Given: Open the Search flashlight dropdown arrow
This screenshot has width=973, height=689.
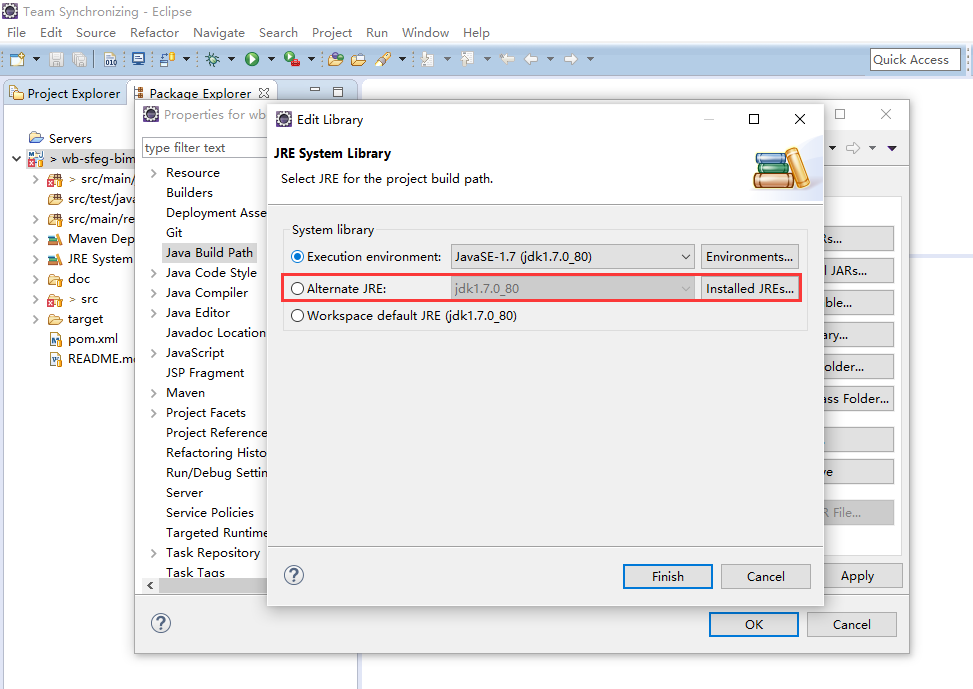Looking at the screenshot, I should pyautogui.click(x=402, y=59).
